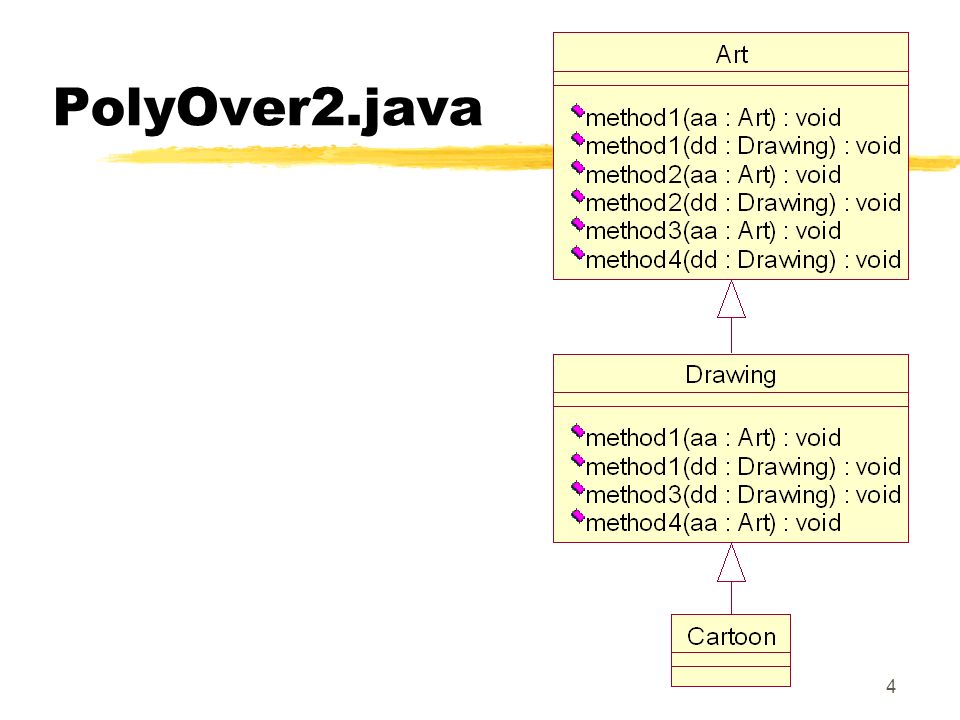Image resolution: width=960 pixels, height=720 pixels.
Task: Click the icon beside Art's method3(aa : Art)
Action: pyautogui.click(x=577, y=225)
